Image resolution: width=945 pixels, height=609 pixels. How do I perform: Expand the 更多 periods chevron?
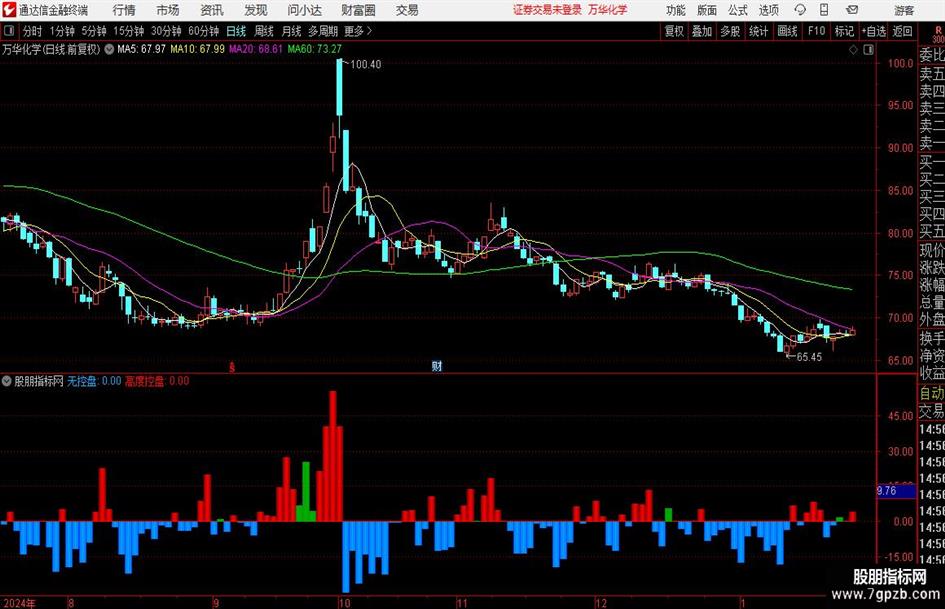[x=369, y=31]
